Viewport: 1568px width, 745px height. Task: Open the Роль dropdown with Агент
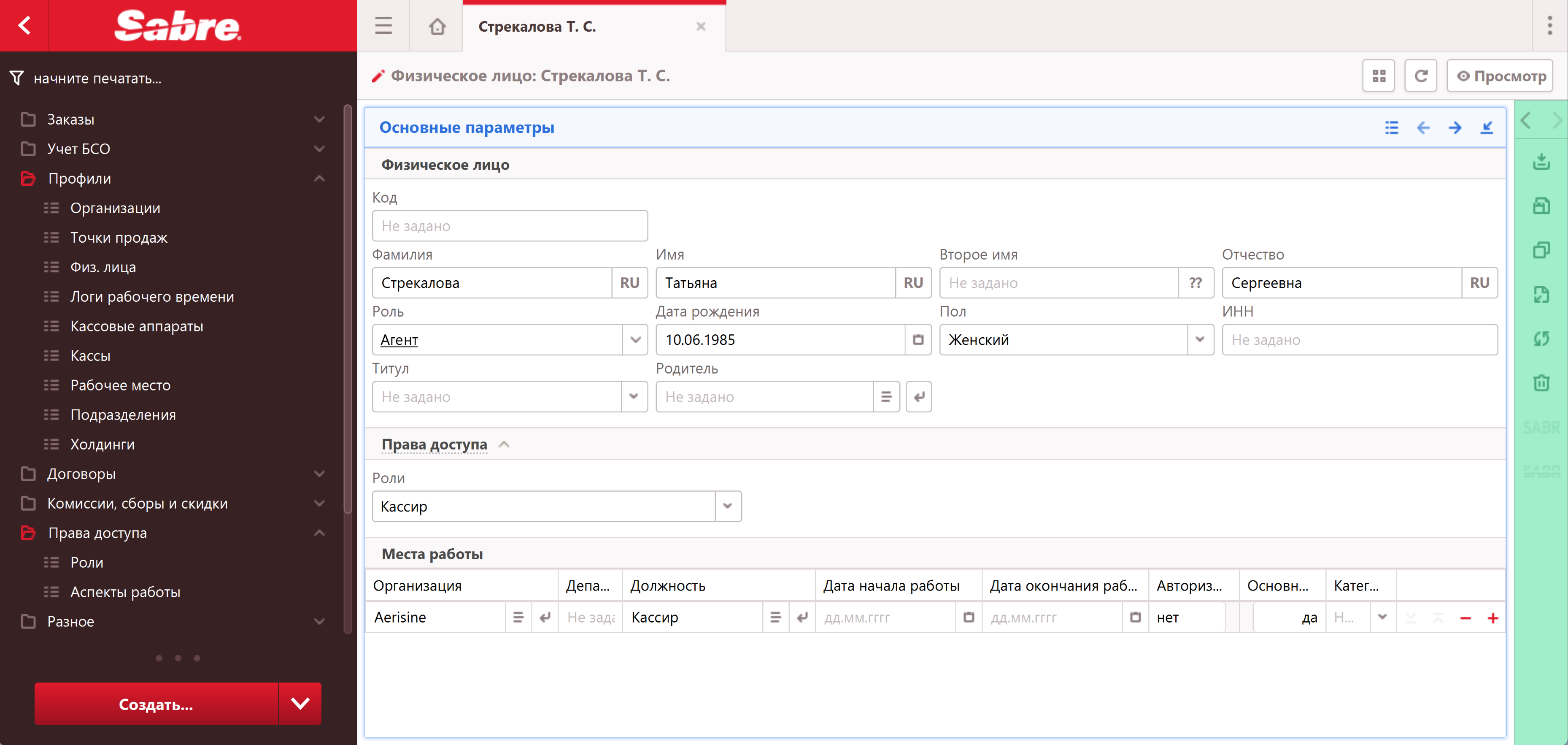point(635,340)
